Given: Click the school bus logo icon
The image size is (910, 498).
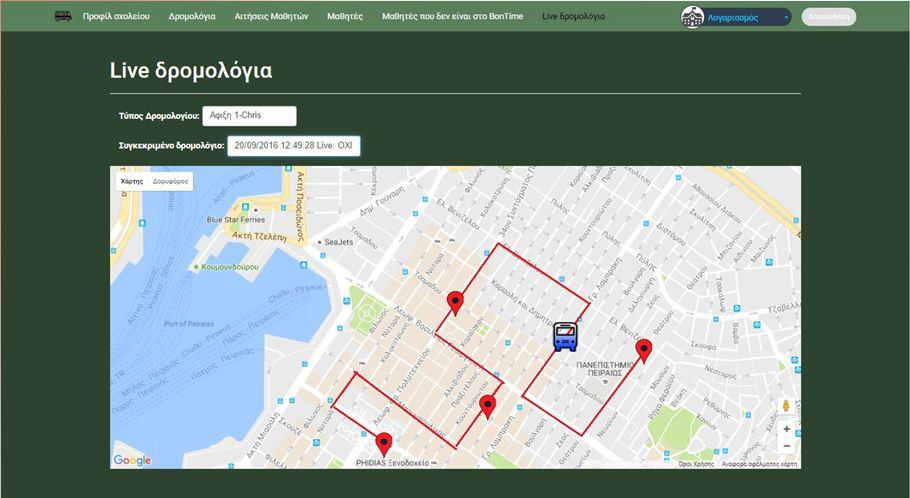Looking at the screenshot, I should tap(63, 16).
